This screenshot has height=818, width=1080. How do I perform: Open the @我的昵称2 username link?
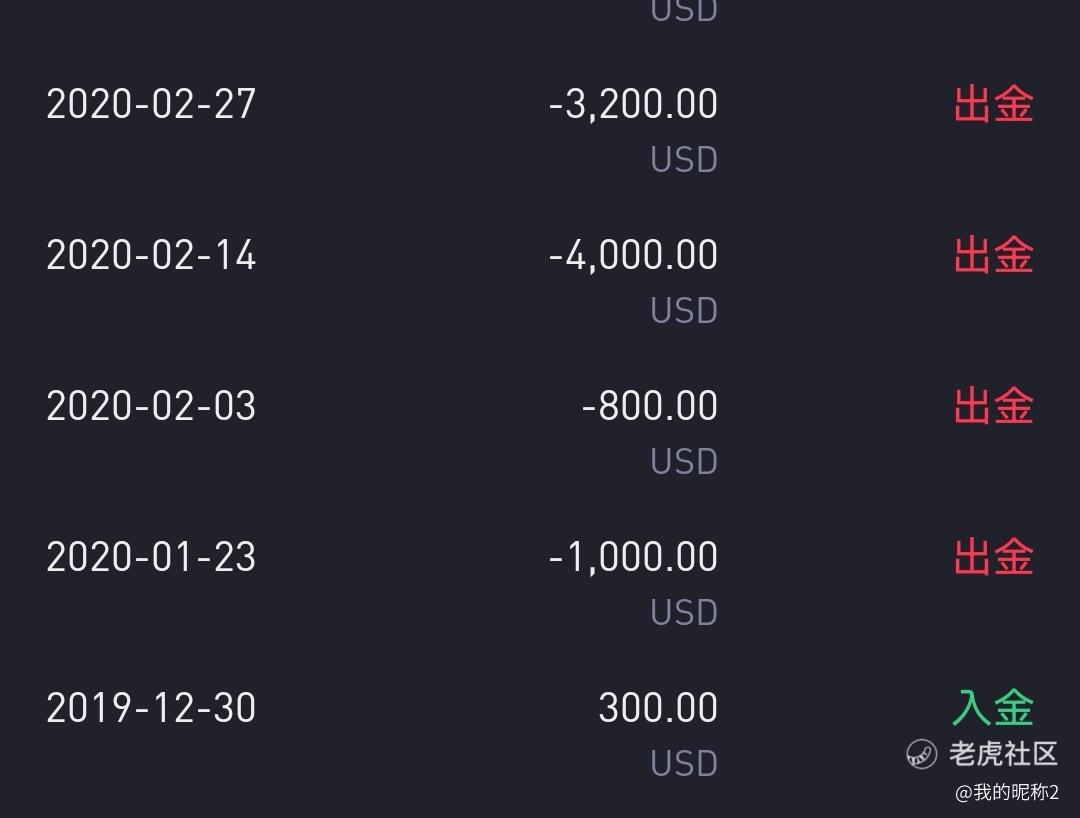1006,793
